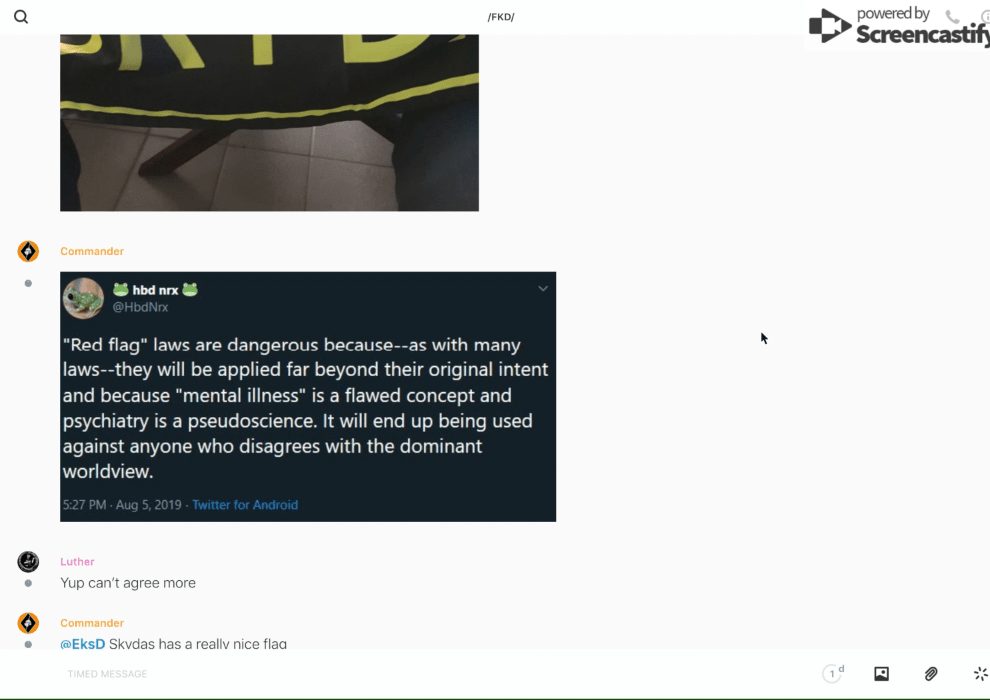
Task: Click Luther's sender name
Action: tap(77, 562)
